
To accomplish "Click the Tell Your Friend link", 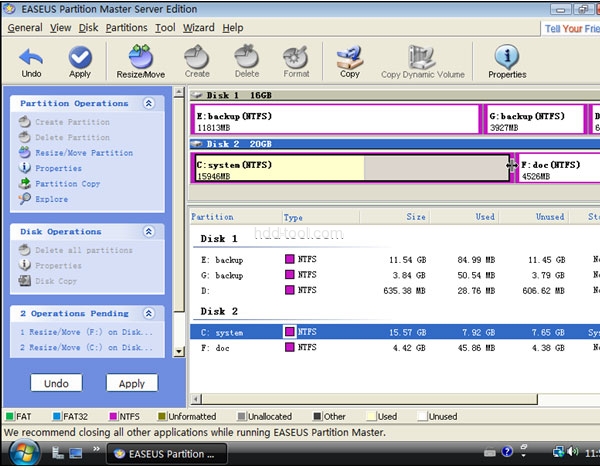I will (572, 29).
